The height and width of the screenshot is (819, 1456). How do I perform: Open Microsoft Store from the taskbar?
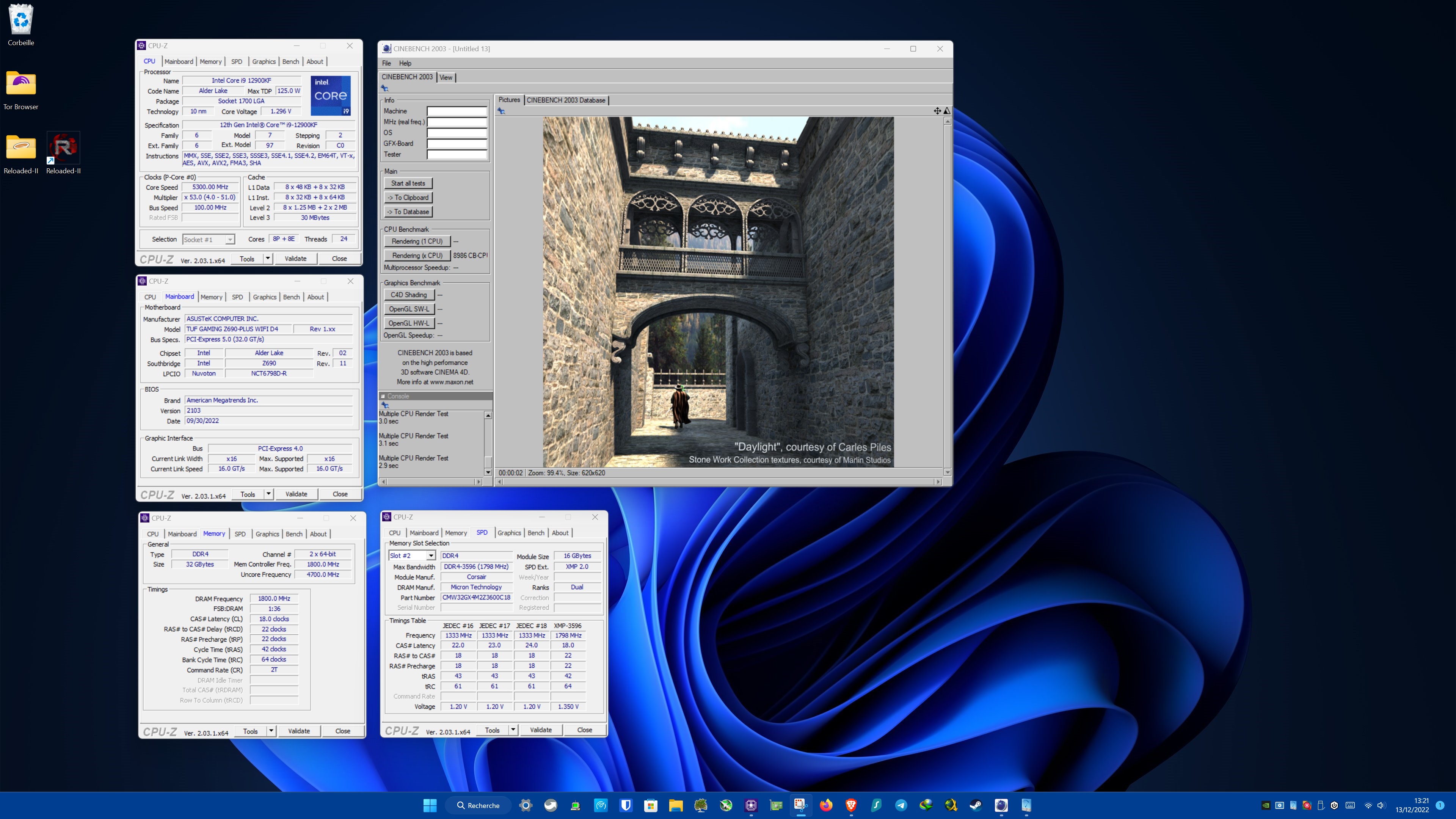(651, 805)
